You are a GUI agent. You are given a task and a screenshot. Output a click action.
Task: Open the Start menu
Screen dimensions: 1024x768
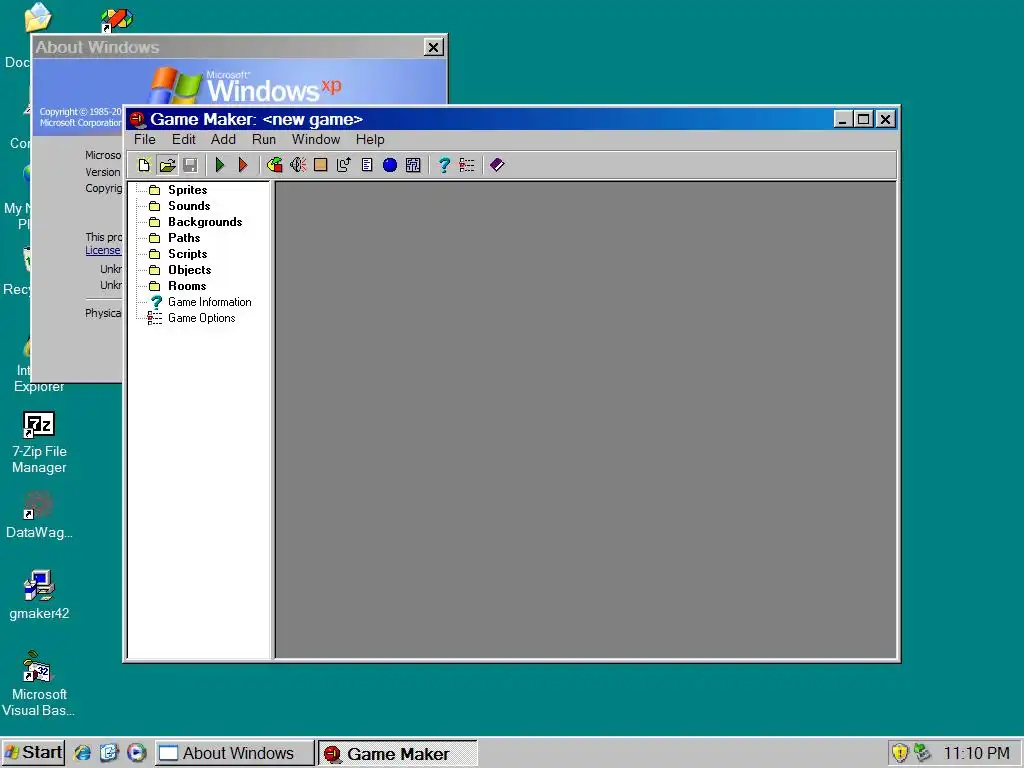(x=33, y=753)
